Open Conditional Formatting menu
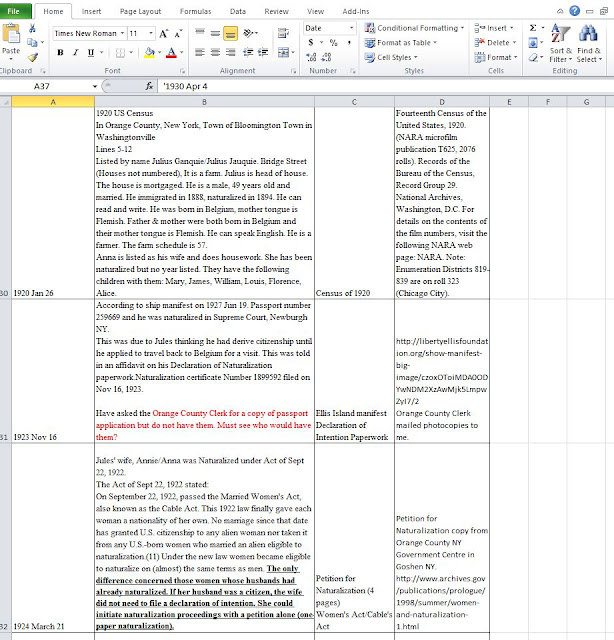The width and height of the screenshot is (614, 640). pyautogui.click(x=414, y=28)
